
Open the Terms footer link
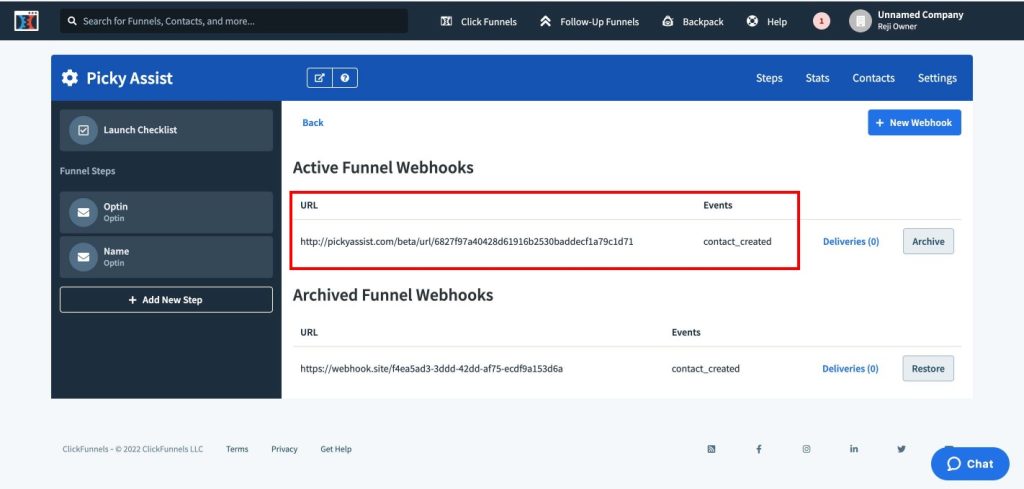point(237,449)
